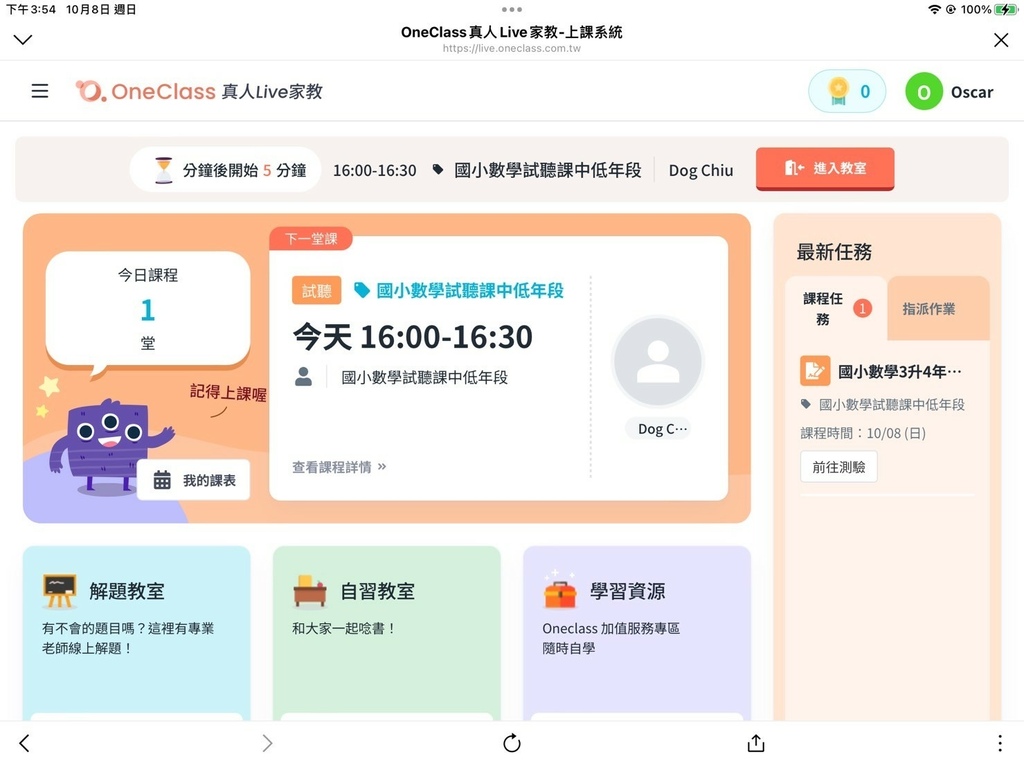Click the 下午3:54 clock in status bar
Image resolution: width=1024 pixels, height=768 pixels.
tap(31, 10)
